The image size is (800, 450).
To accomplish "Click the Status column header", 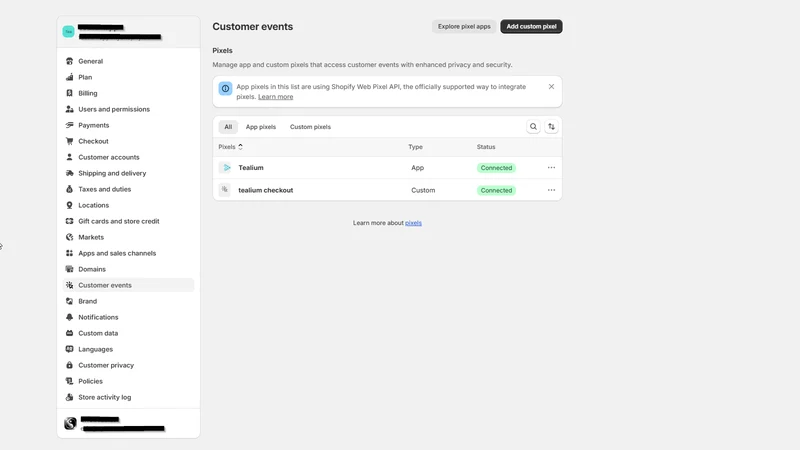I will [486, 147].
